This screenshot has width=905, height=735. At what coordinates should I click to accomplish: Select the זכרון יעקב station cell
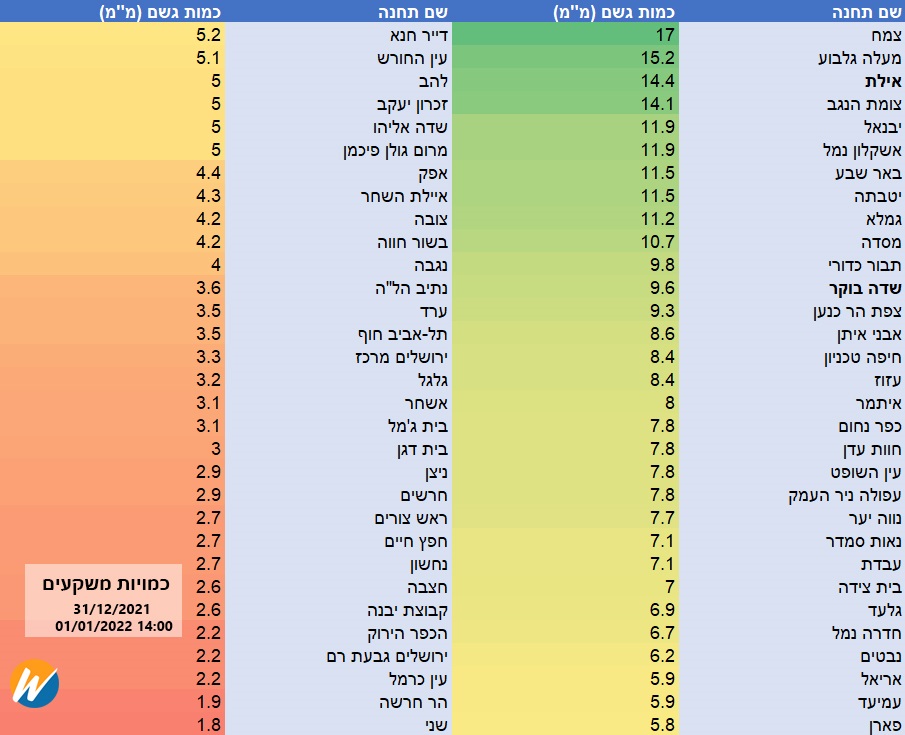[x=408, y=104]
